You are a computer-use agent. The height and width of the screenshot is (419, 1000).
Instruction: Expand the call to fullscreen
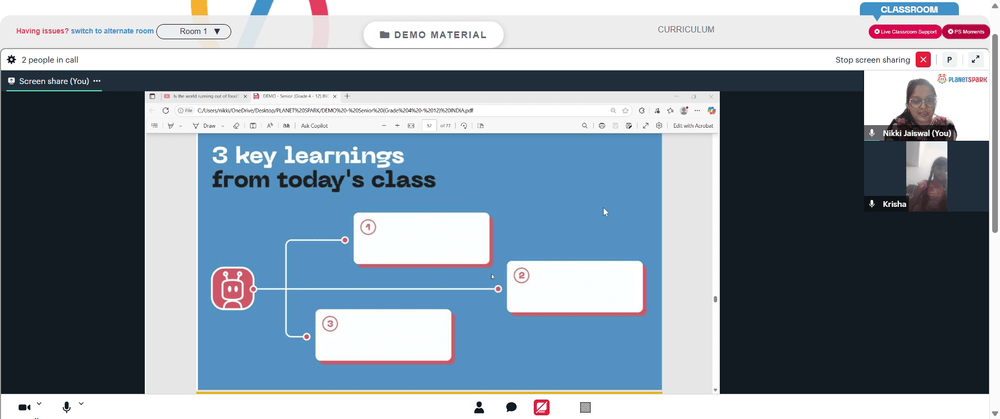[x=975, y=59]
